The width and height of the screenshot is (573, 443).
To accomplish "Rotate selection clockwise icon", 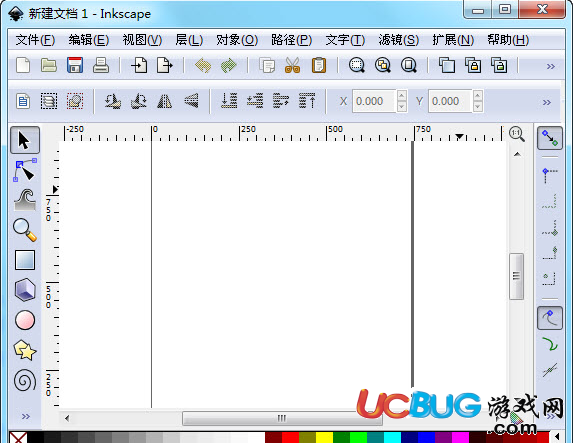I will pyautogui.click(x=138, y=101).
